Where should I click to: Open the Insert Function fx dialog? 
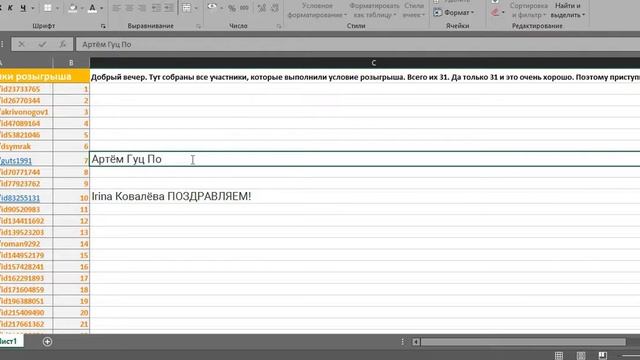pyautogui.click(x=62, y=44)
